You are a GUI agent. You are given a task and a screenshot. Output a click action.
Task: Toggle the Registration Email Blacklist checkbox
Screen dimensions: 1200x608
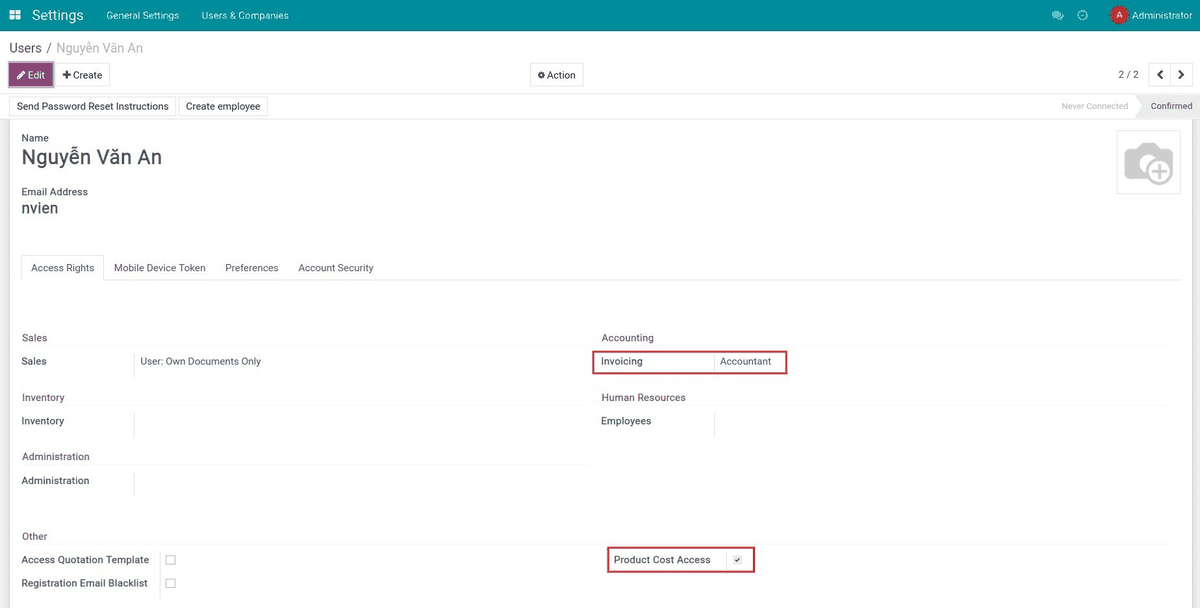coord(171,583)
